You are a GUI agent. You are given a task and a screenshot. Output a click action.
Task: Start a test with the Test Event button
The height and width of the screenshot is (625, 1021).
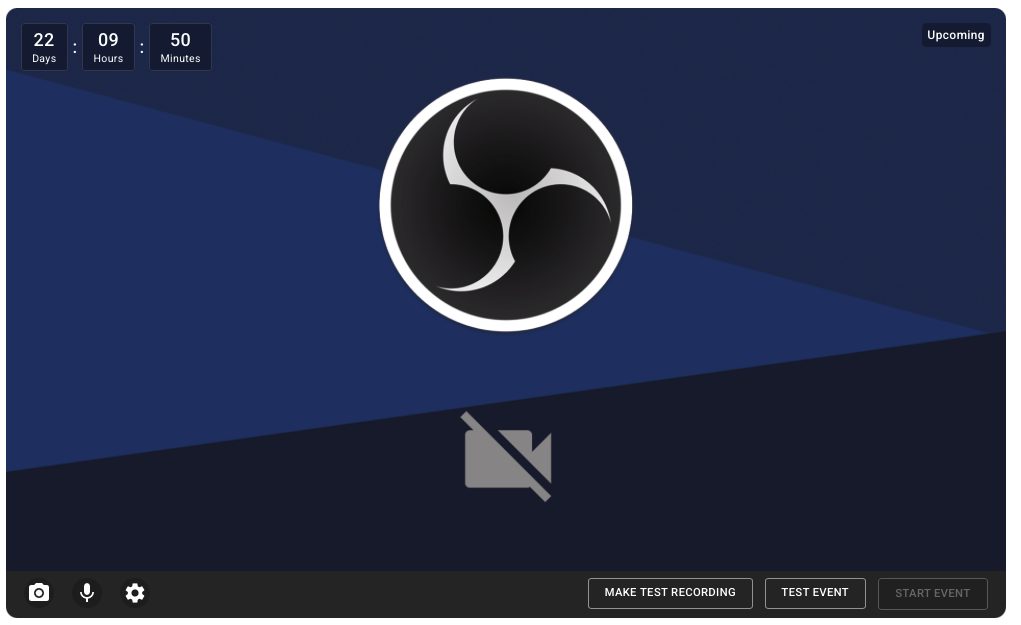pyautogui.click(x=814, y=593)
